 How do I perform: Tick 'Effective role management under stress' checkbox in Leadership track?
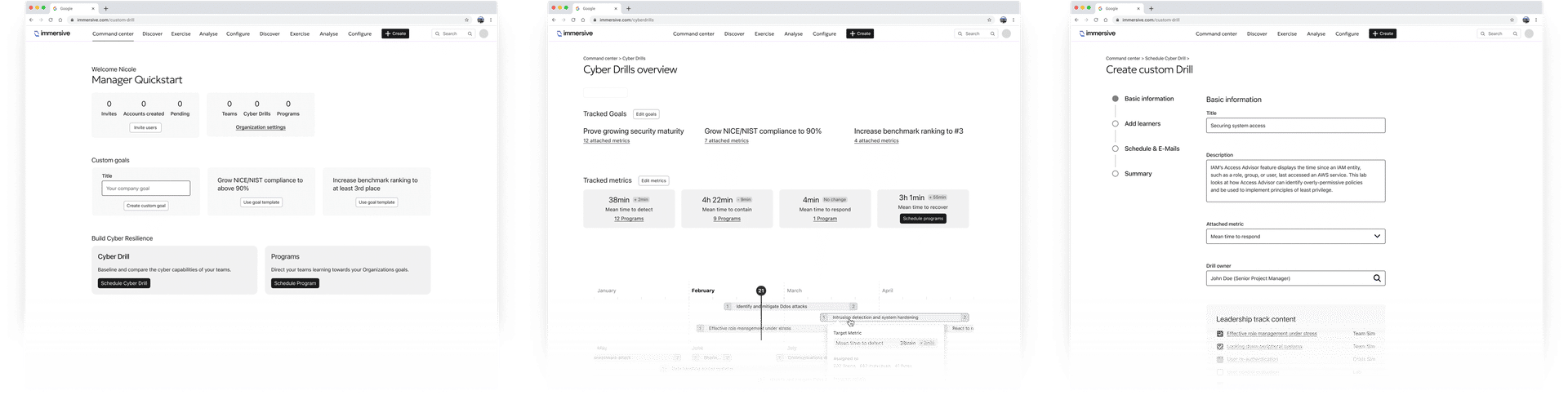1220,334
